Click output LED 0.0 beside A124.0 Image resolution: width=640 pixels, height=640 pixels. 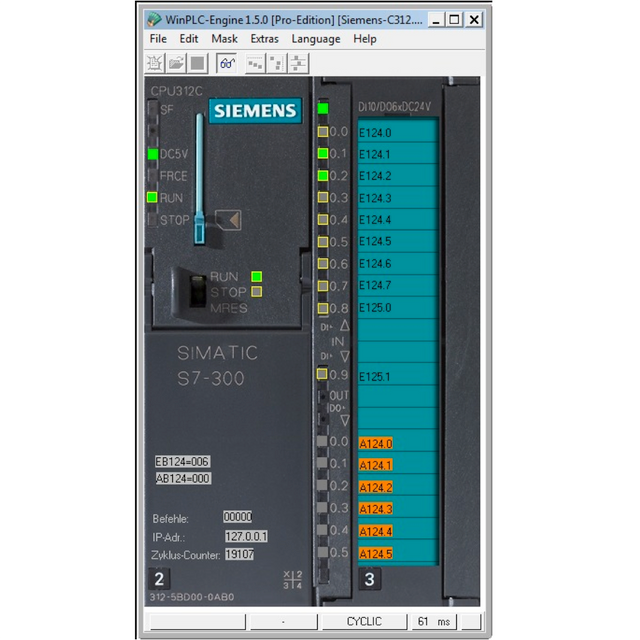coord(322,441)
